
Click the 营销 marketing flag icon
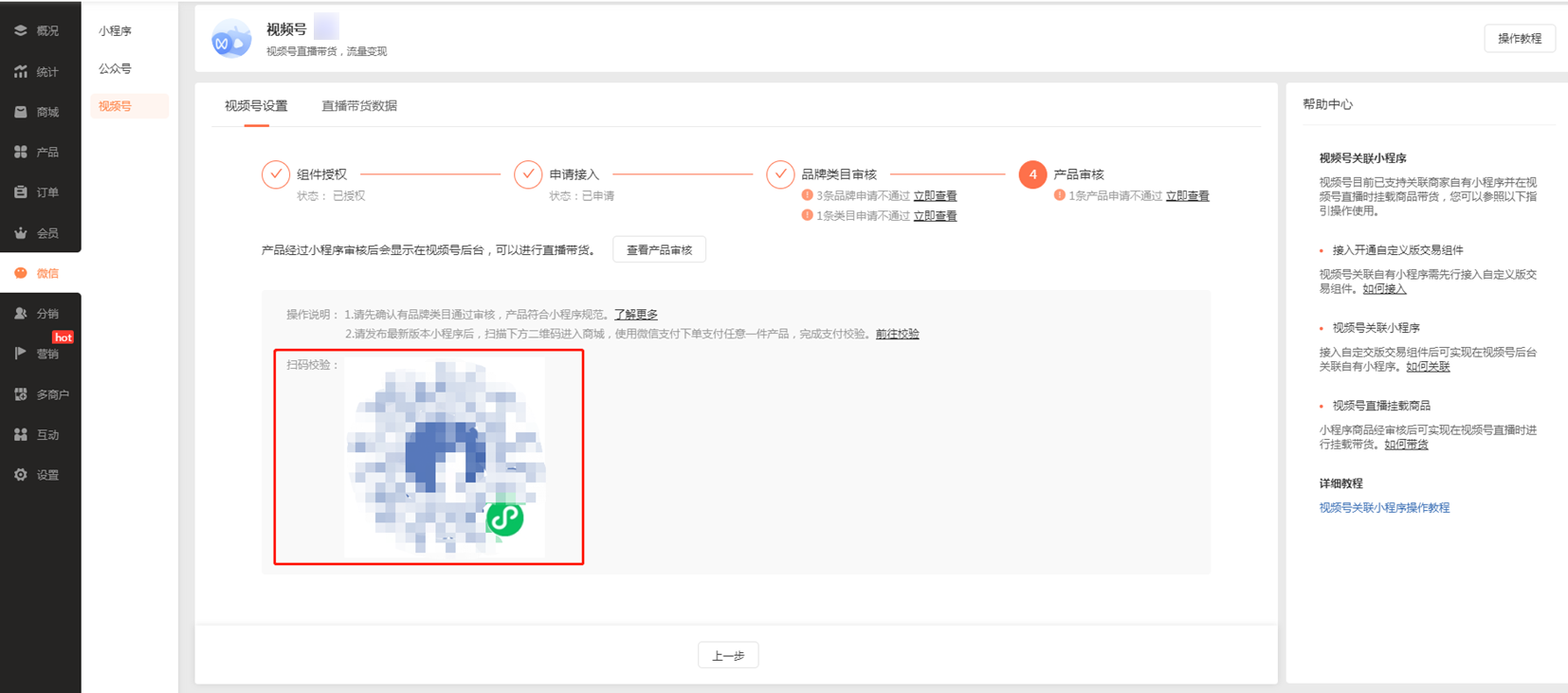pyautogui.click(x=20, y=354)
